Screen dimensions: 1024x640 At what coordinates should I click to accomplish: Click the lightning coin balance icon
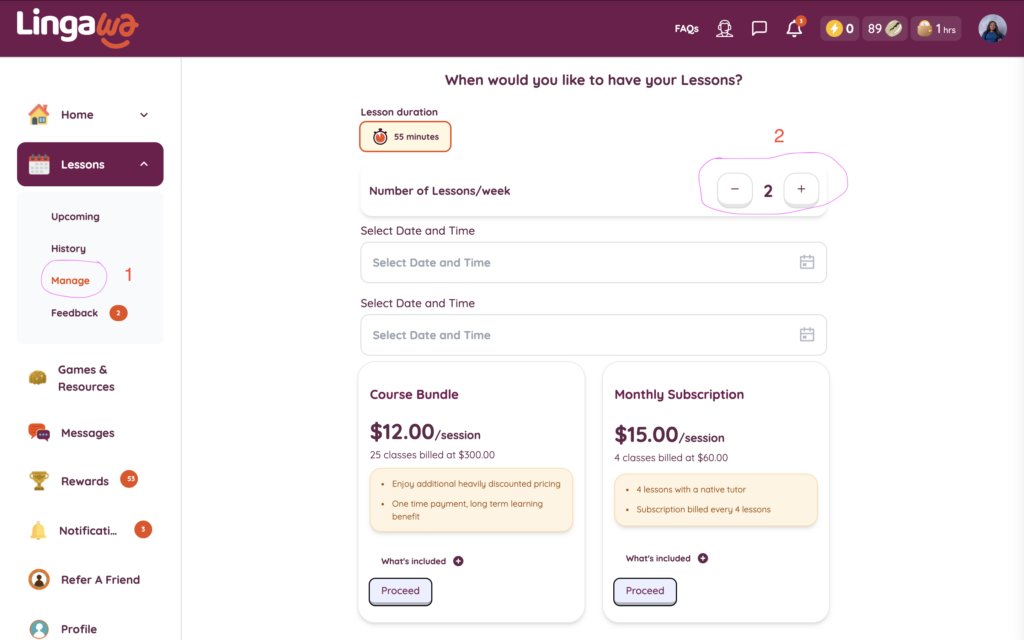pyautogui.click(x=834, y=29)
